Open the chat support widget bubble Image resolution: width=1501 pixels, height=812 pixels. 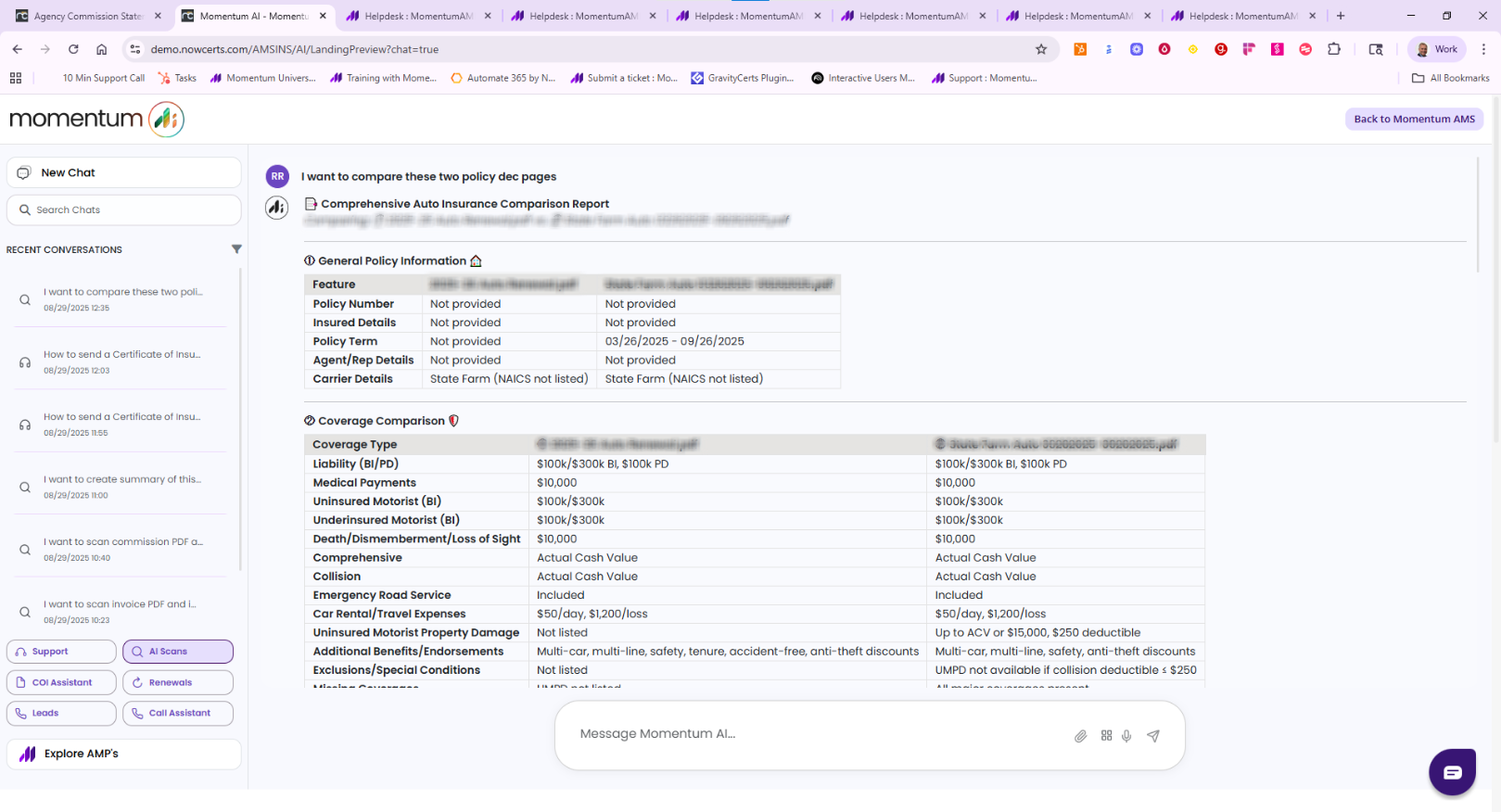click(x=1452, y=771)
